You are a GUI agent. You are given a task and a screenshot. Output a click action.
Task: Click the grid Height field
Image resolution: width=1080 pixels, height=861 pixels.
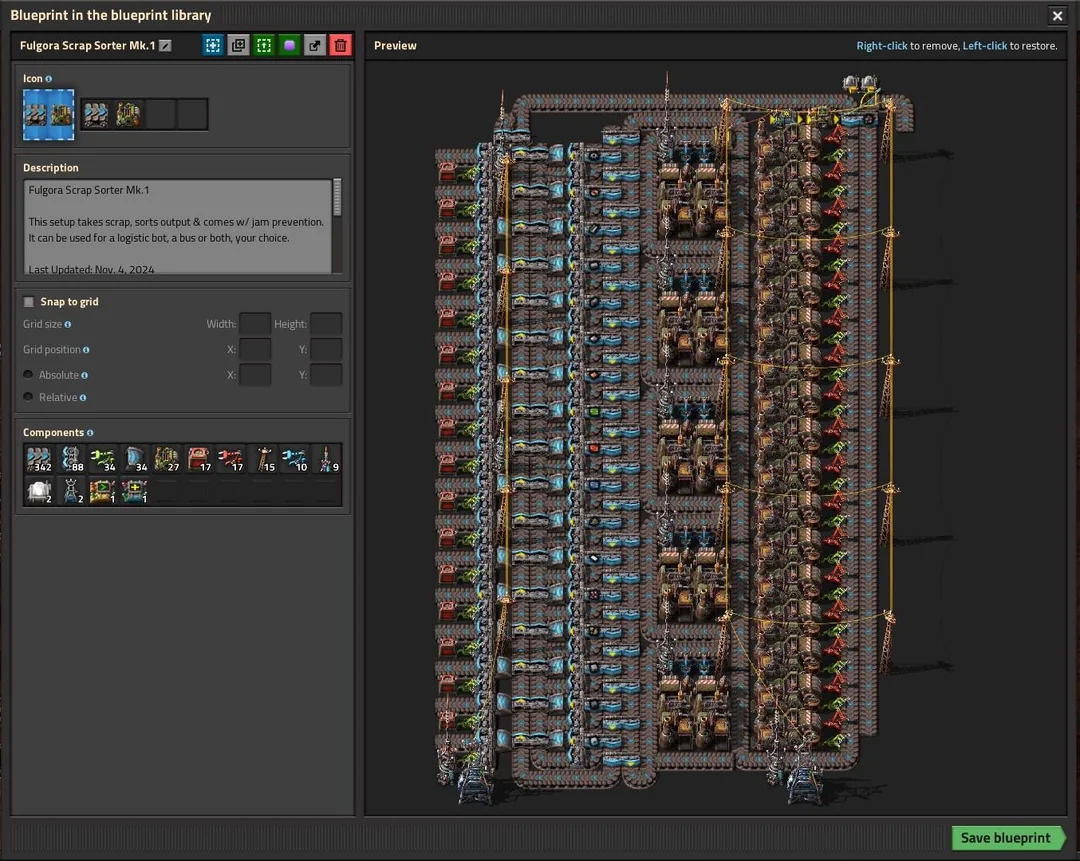tap(326, 324)
